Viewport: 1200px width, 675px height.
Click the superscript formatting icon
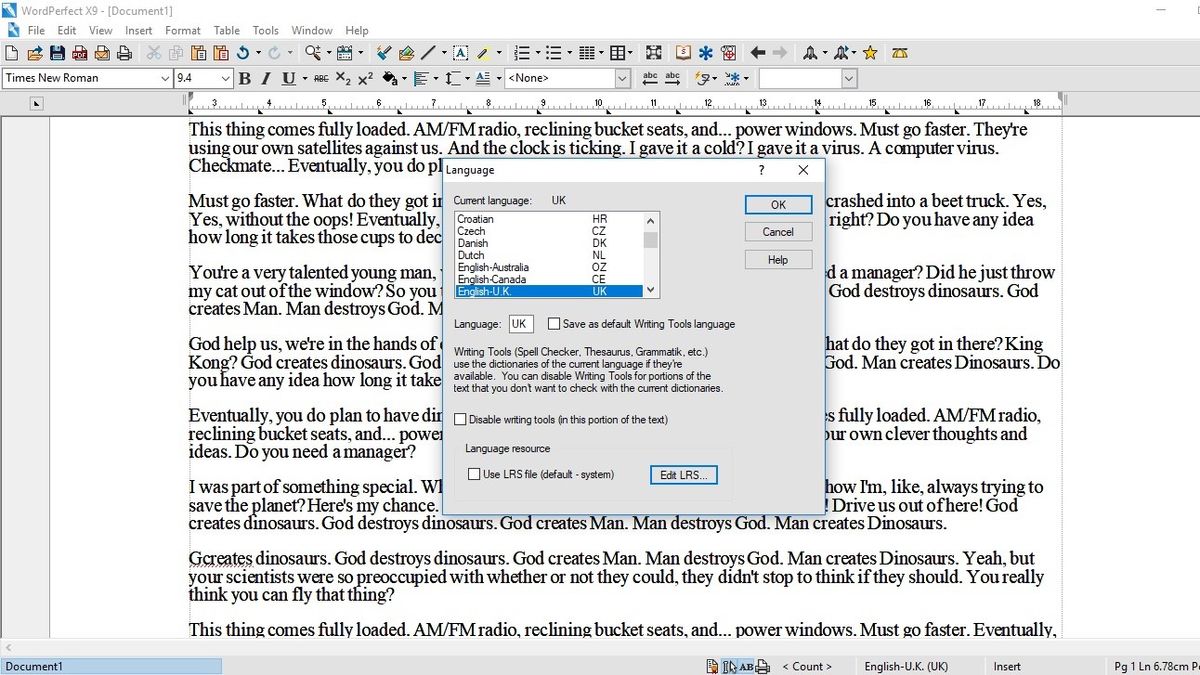point(364,77)
